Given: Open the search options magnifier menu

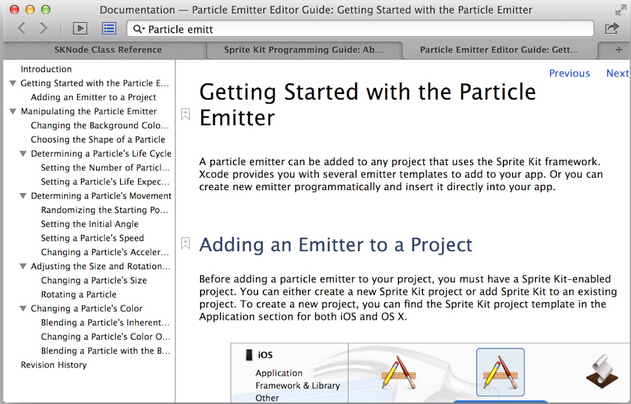Looking at the screenshot, I should coord(138,29).
